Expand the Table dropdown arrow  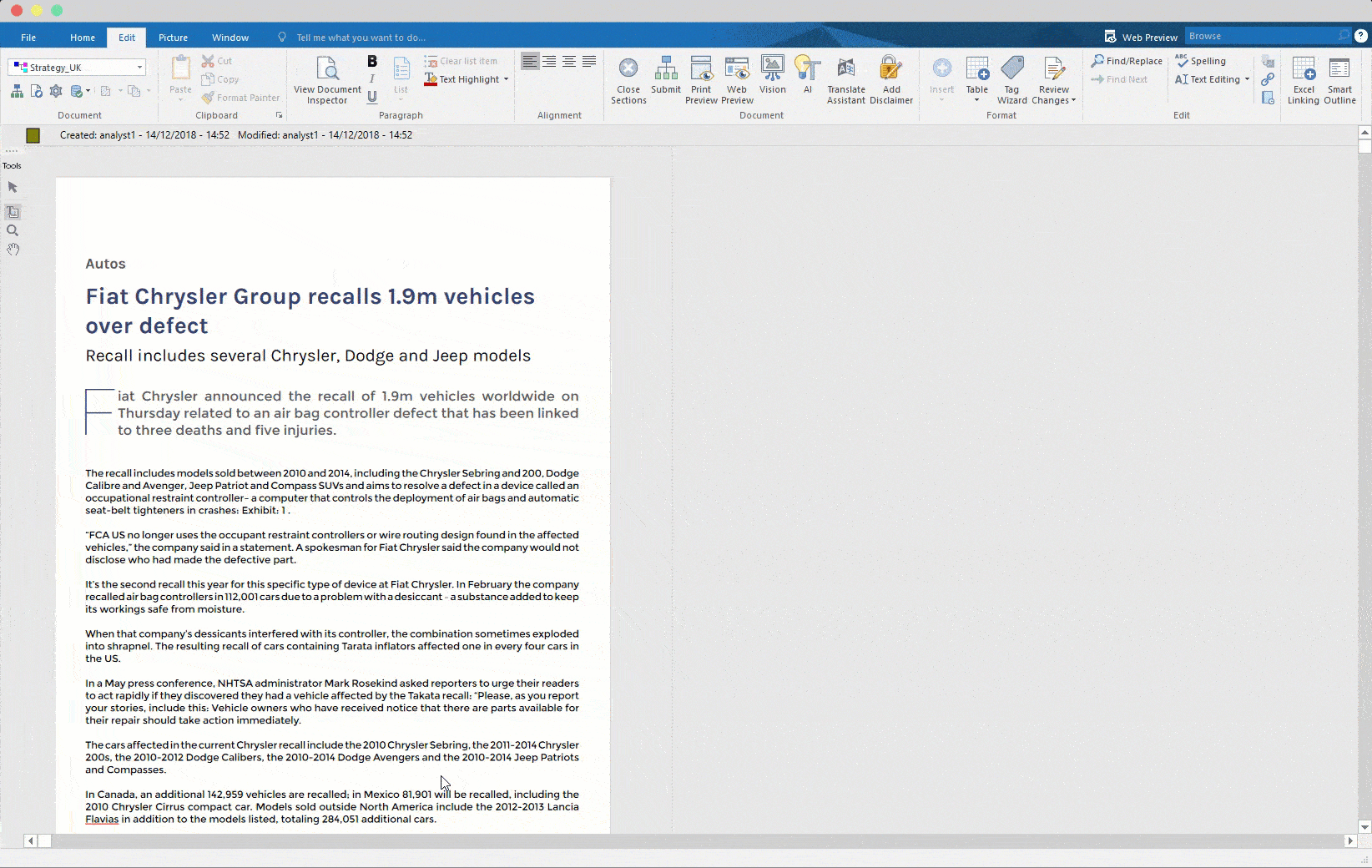click(976, 100)
